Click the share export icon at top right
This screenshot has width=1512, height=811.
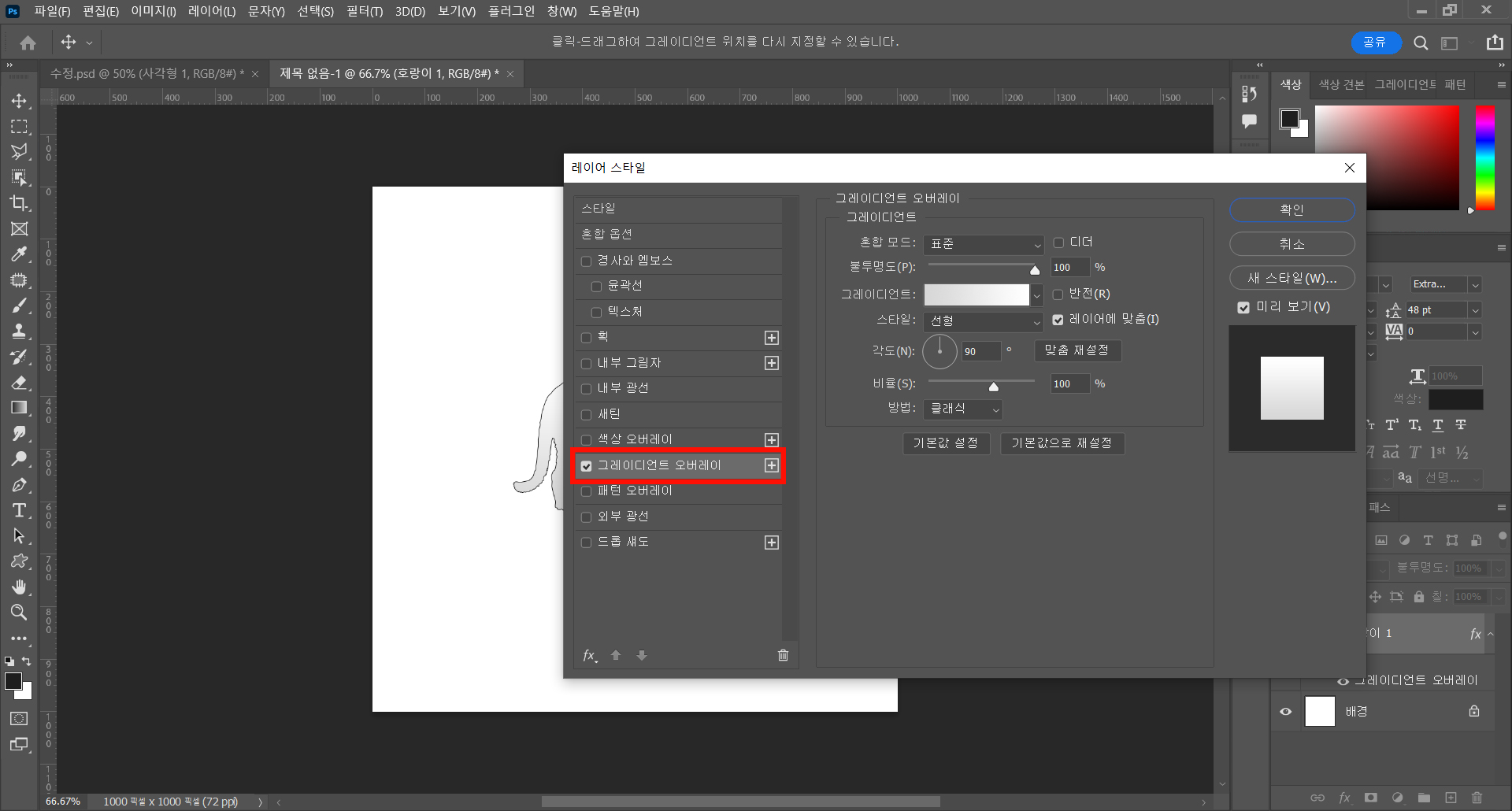1495,43
